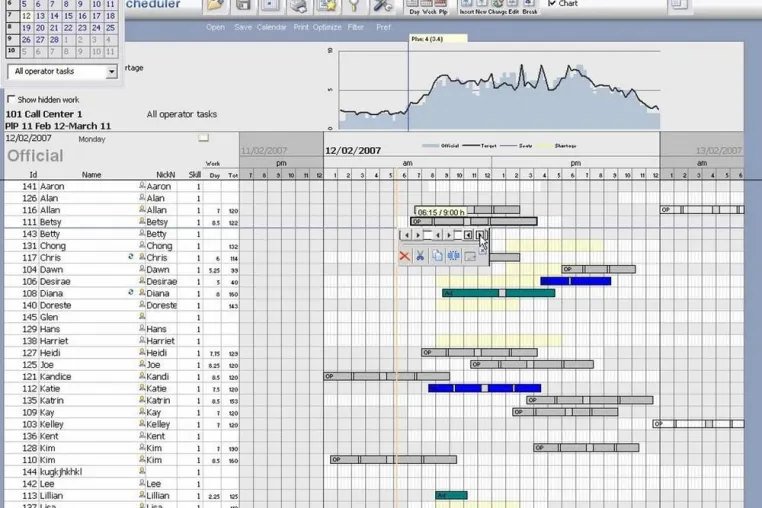Click the 11/02/2007 previous day header
This screenshot has width=762, height=508.
pos(264,151)
